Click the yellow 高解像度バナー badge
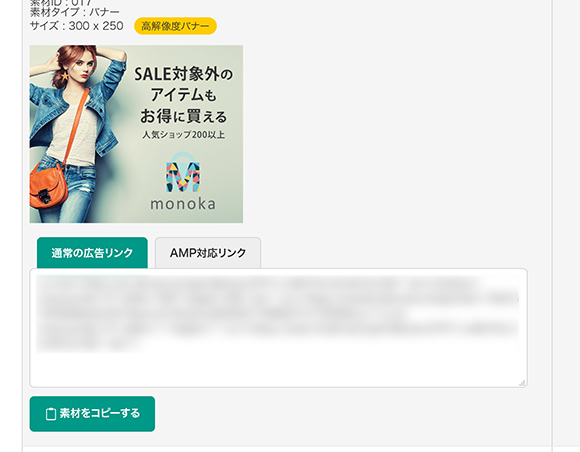Viewport: 580px width, 452px height. 175,26
